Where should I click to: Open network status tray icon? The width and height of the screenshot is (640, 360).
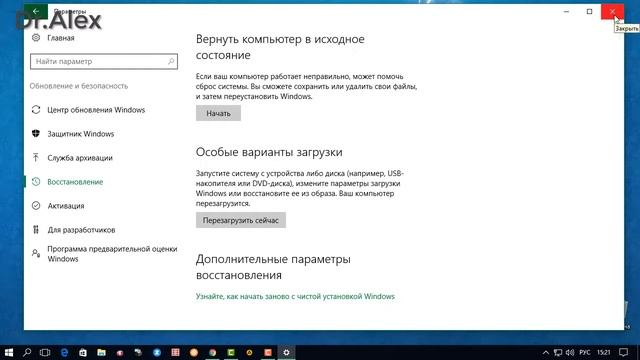tap(558, 352)
